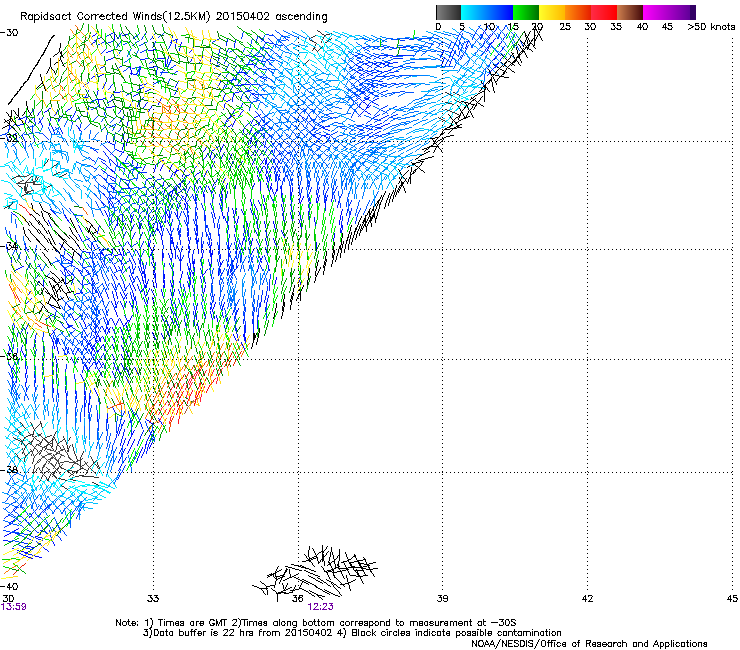The width and height of the screenshot is (740, 650).
Task: Click longitude axis label '45'
Action: click(732, 599)
